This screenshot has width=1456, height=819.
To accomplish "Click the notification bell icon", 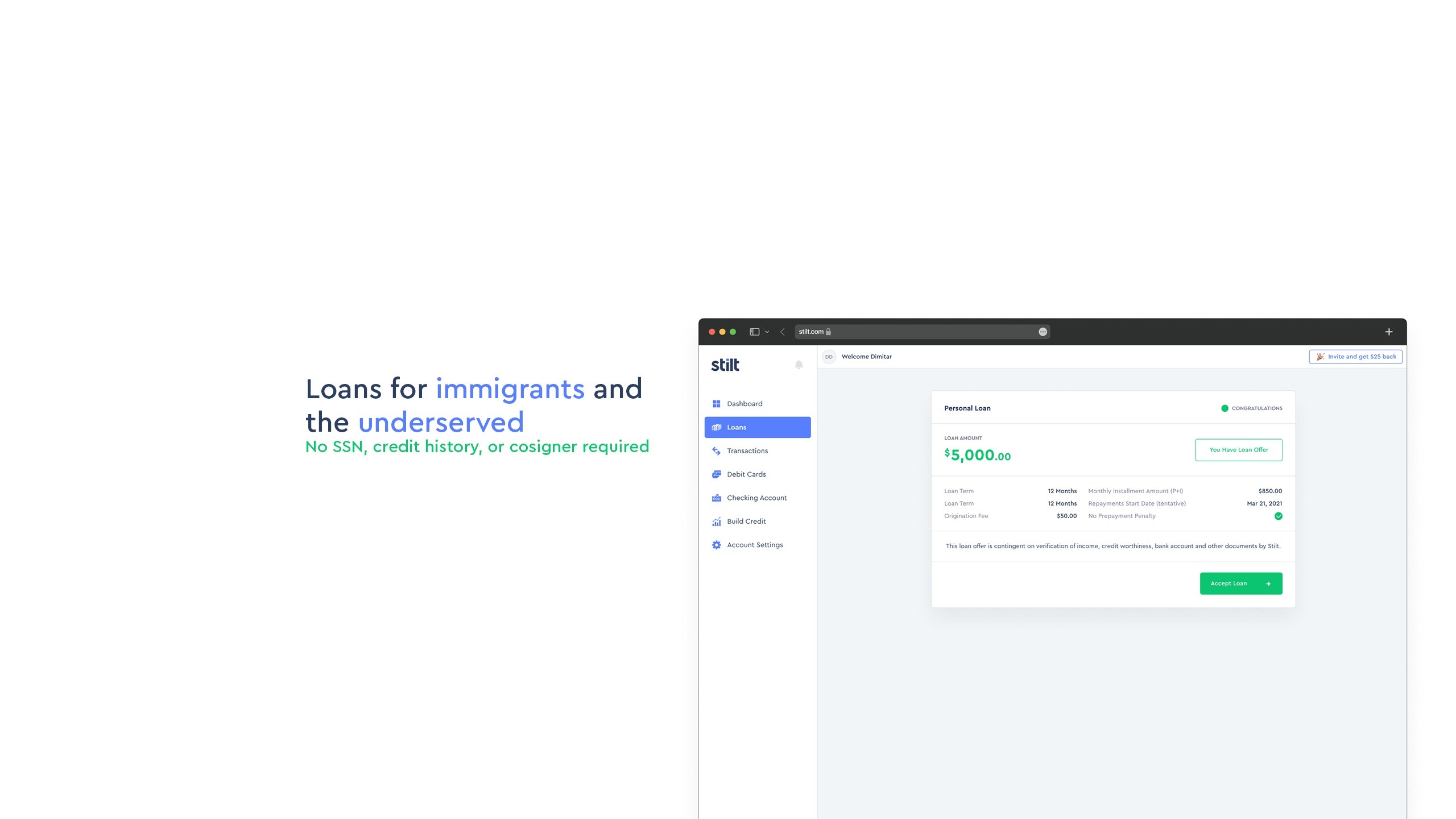I will (x=799, y=365).
